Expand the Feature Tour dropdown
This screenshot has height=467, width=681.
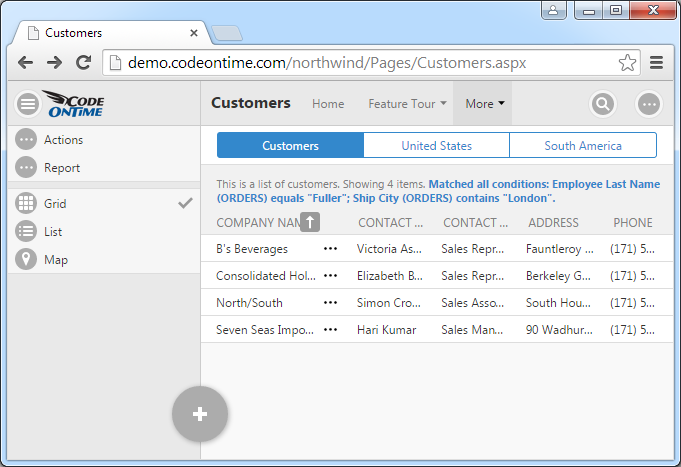pos(406,104)
